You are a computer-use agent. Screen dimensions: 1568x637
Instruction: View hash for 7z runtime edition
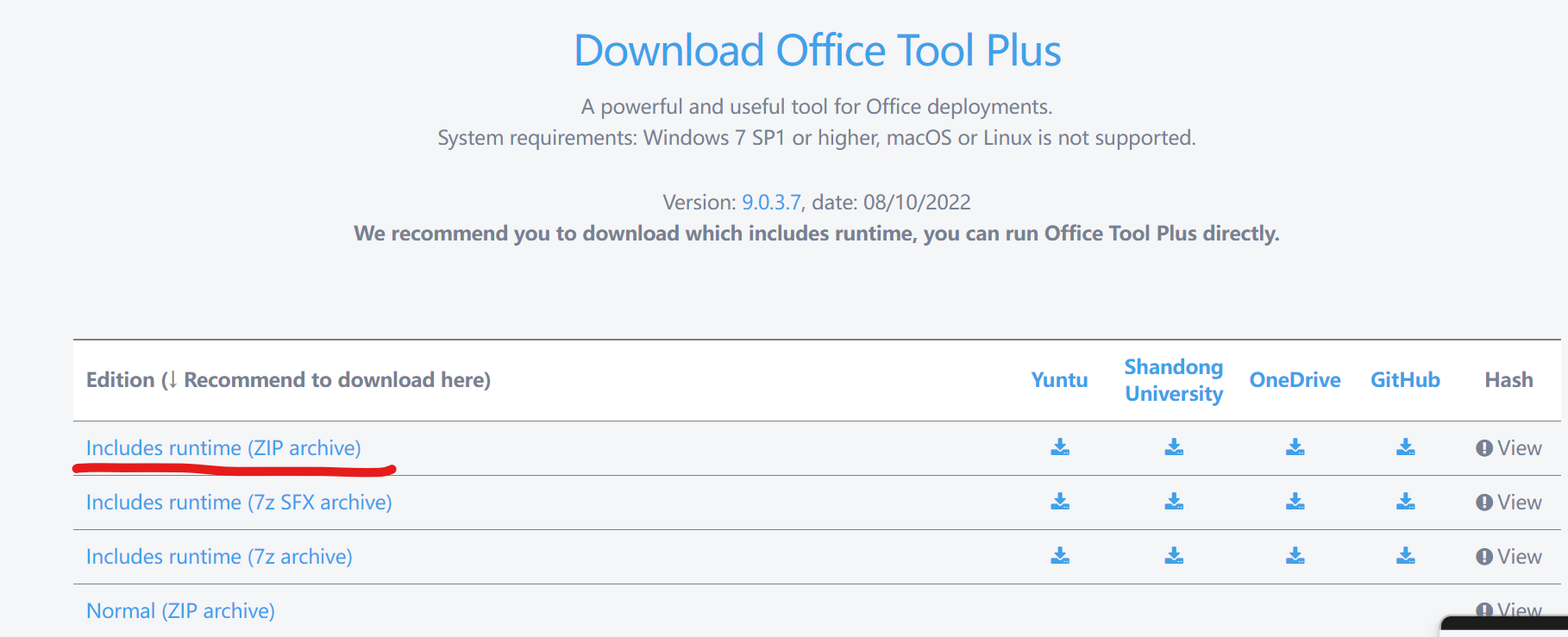click(1508, 557)
